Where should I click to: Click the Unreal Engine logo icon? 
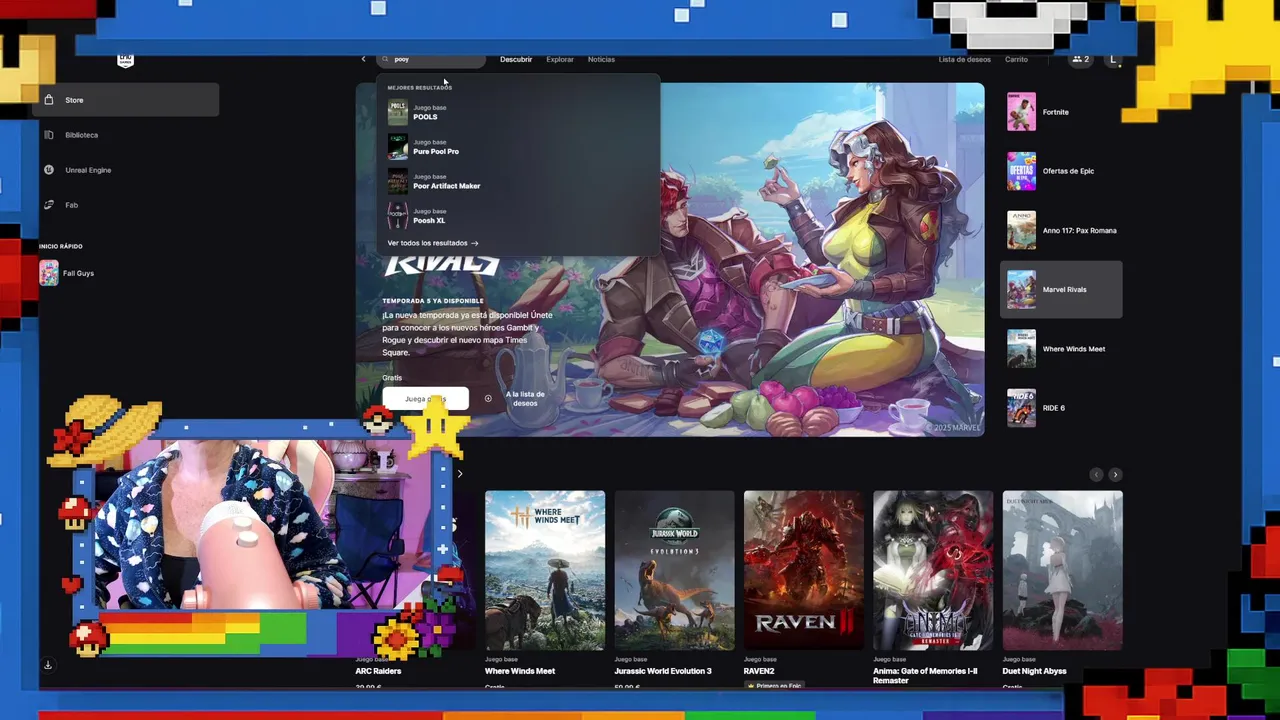click(49, 170)
